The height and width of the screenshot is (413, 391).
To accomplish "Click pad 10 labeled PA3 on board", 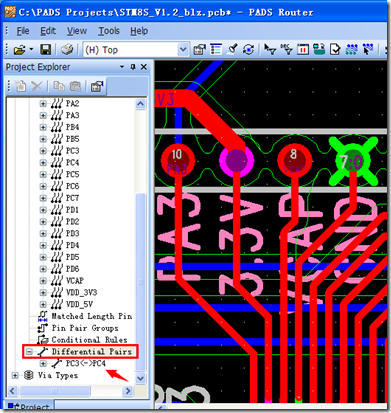I will tap(178, 161).
